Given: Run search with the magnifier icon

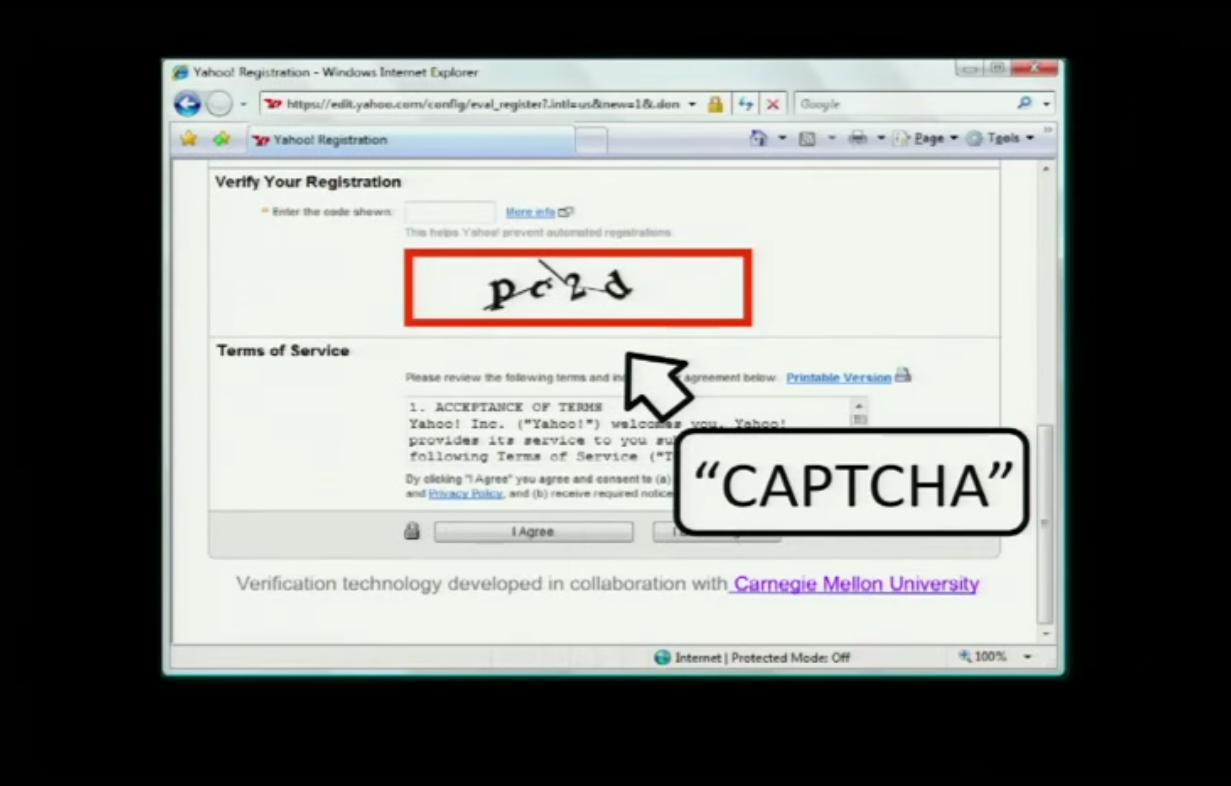Looking at the screenshot, I should (1025, 103).
